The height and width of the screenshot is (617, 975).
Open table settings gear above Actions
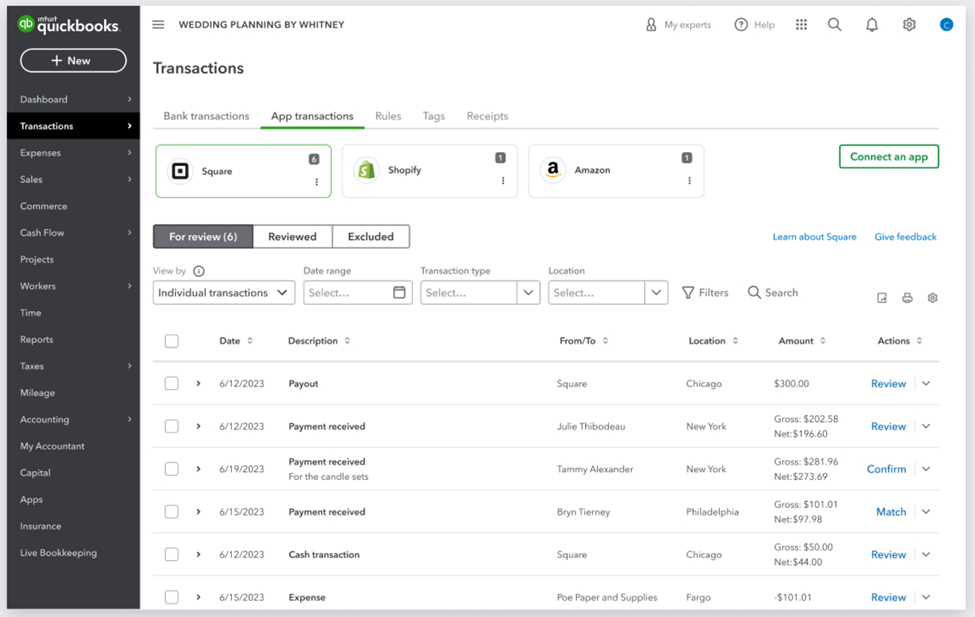[932, 298]
